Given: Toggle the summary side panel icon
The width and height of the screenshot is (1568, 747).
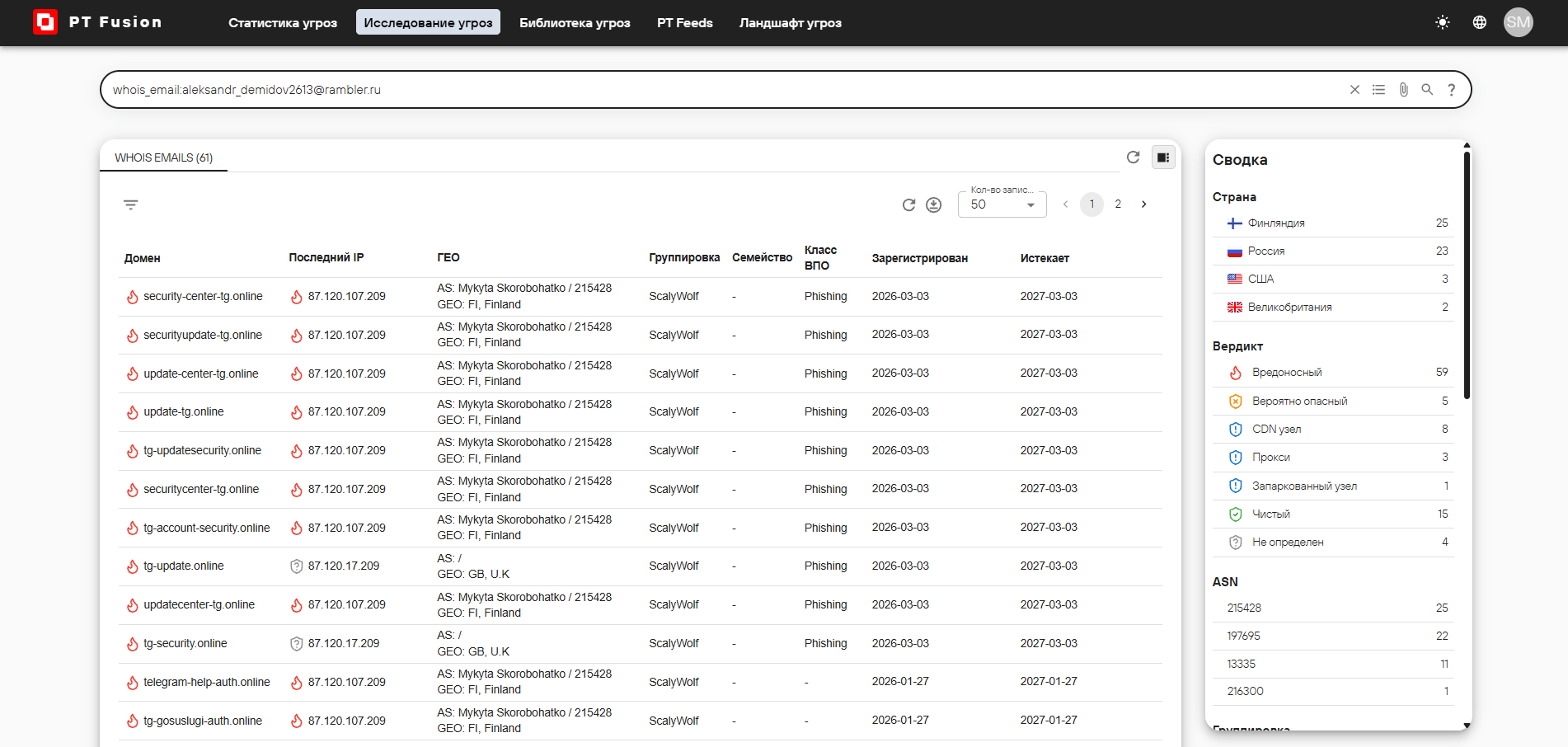Looking at the screenshot, I should coord(1162,157).
